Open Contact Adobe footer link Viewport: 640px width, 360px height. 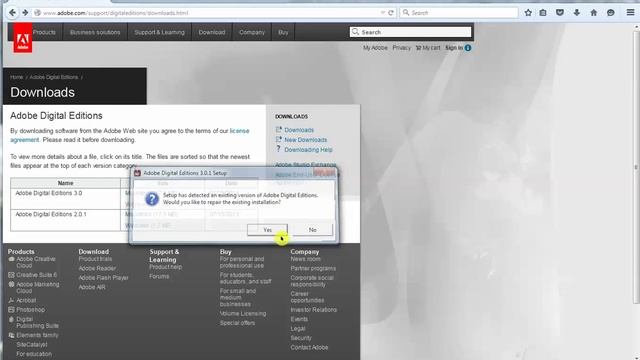pyautogui.click(x=309, y=347)
